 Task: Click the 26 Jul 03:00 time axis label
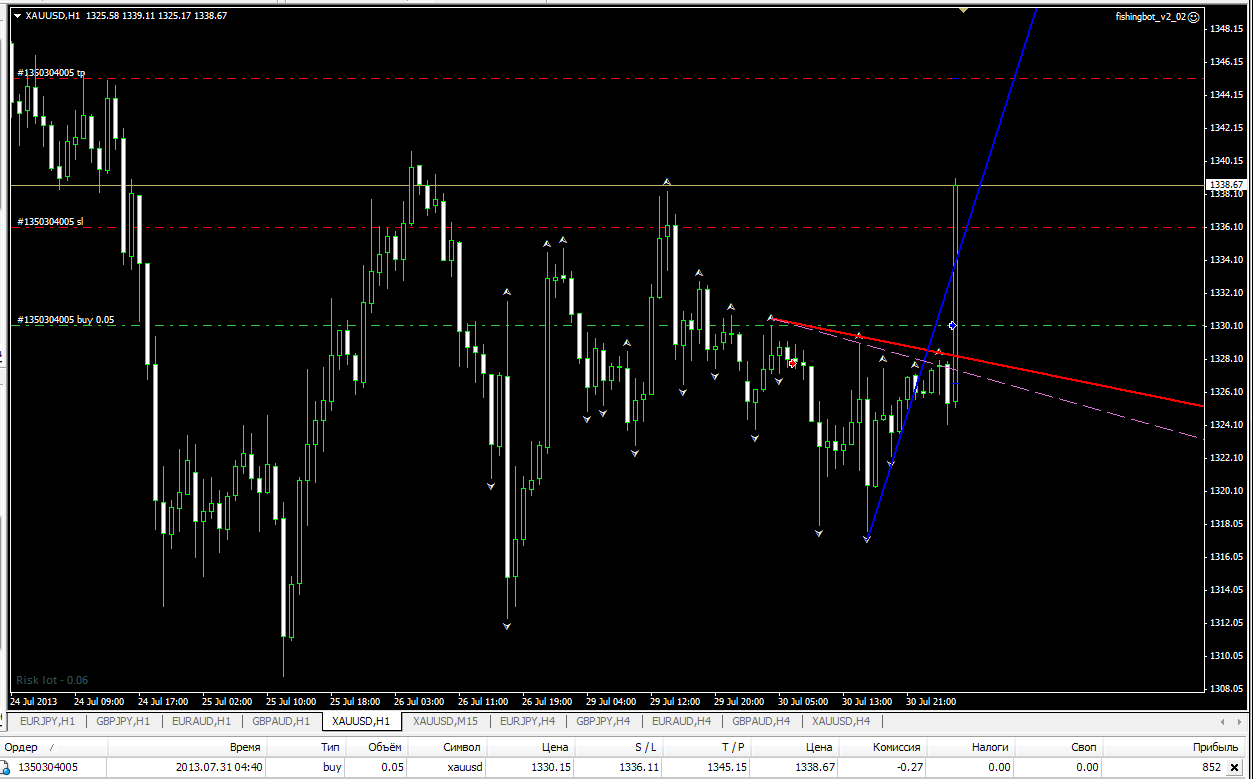[x=419, y=701]
